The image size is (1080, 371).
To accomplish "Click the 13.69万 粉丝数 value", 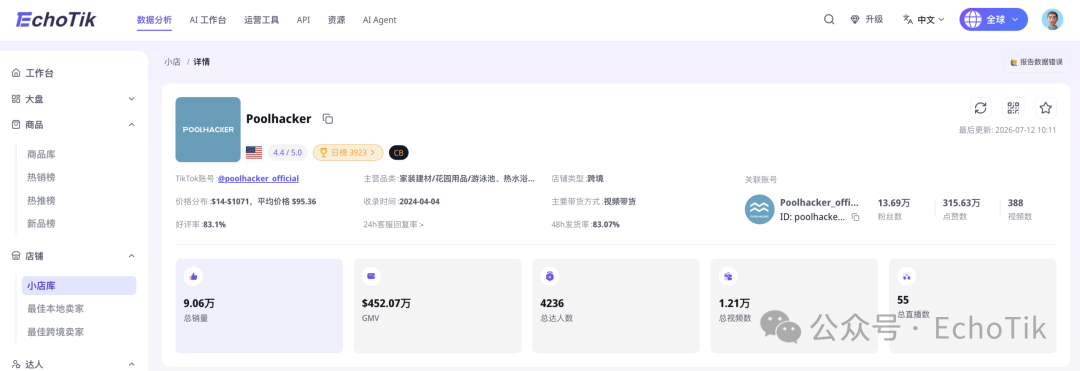I will point(893,203).
